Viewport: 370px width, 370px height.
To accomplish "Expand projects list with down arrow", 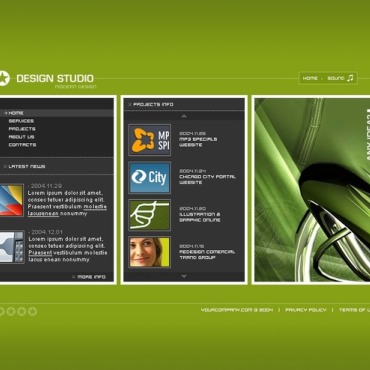I will [184, 276].
